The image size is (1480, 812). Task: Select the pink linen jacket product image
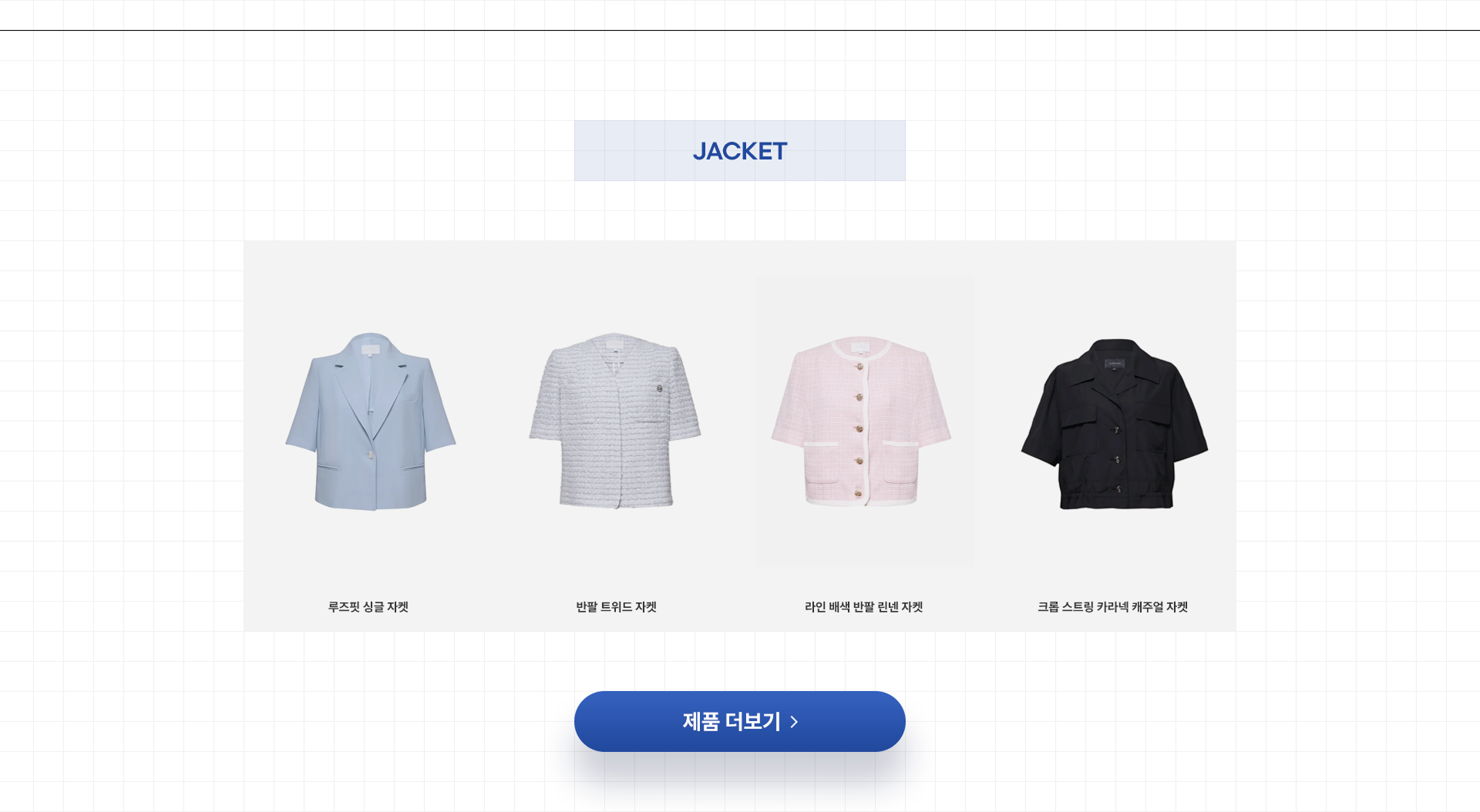point(862,421)
